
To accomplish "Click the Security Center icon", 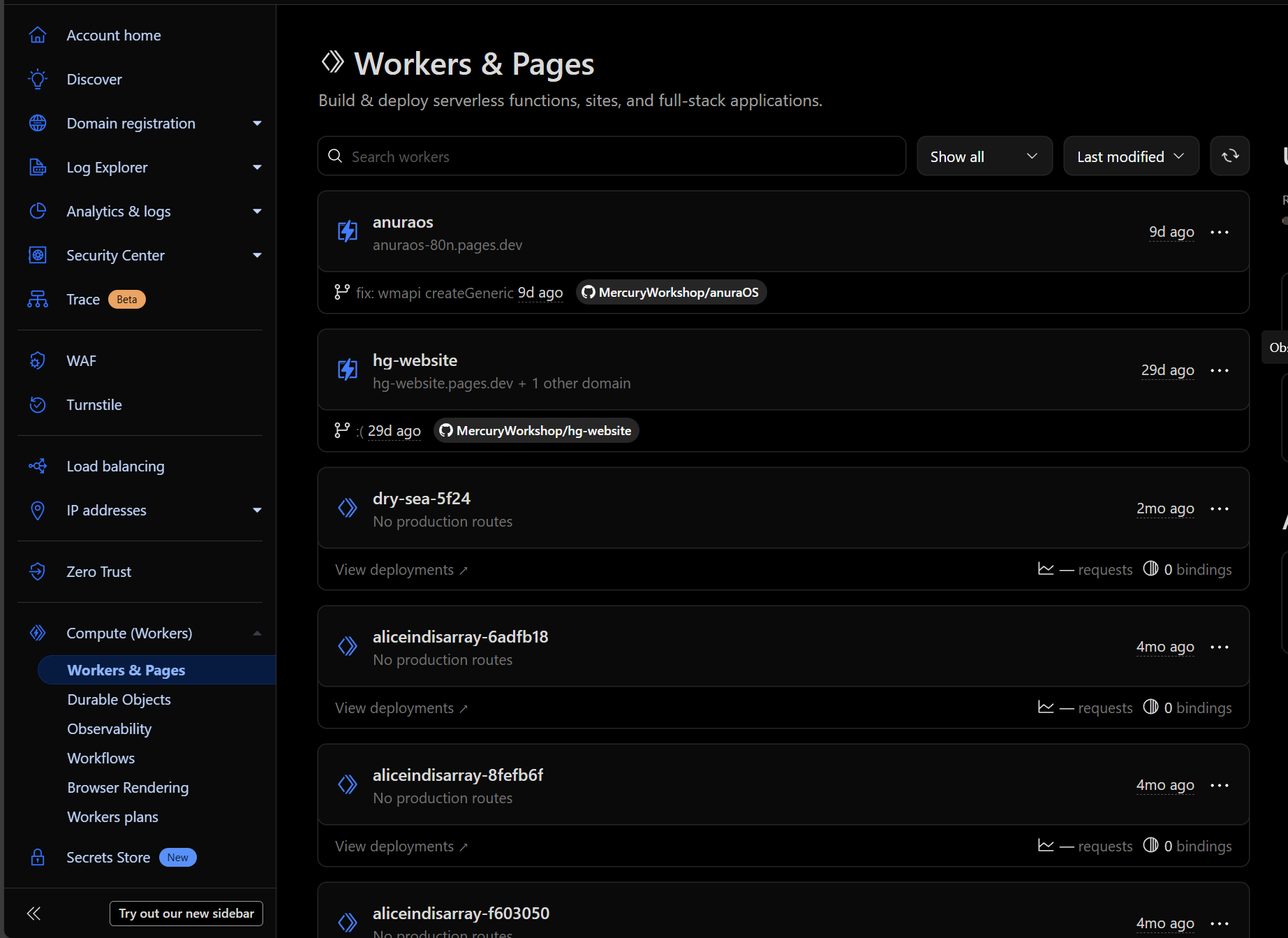I will [x=38, y=255].
